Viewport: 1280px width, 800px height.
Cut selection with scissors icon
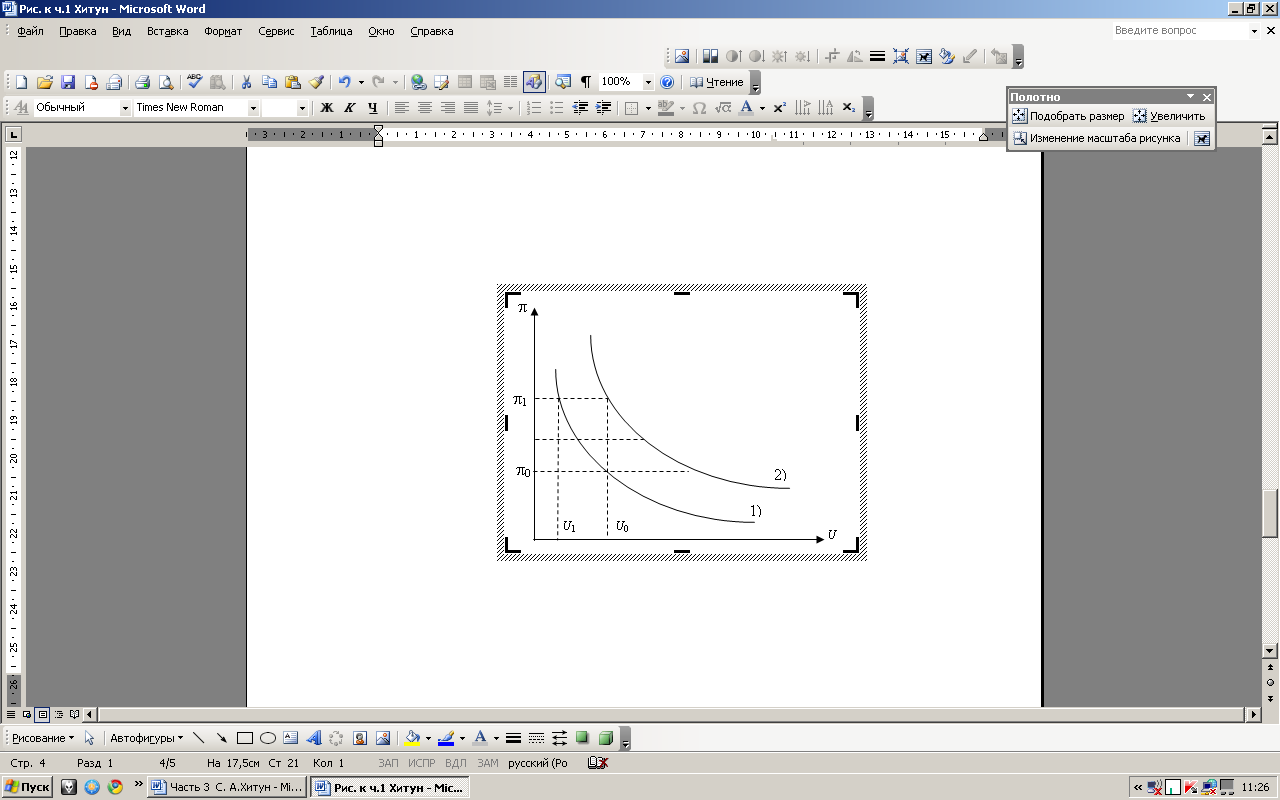[x=246, y=82]
